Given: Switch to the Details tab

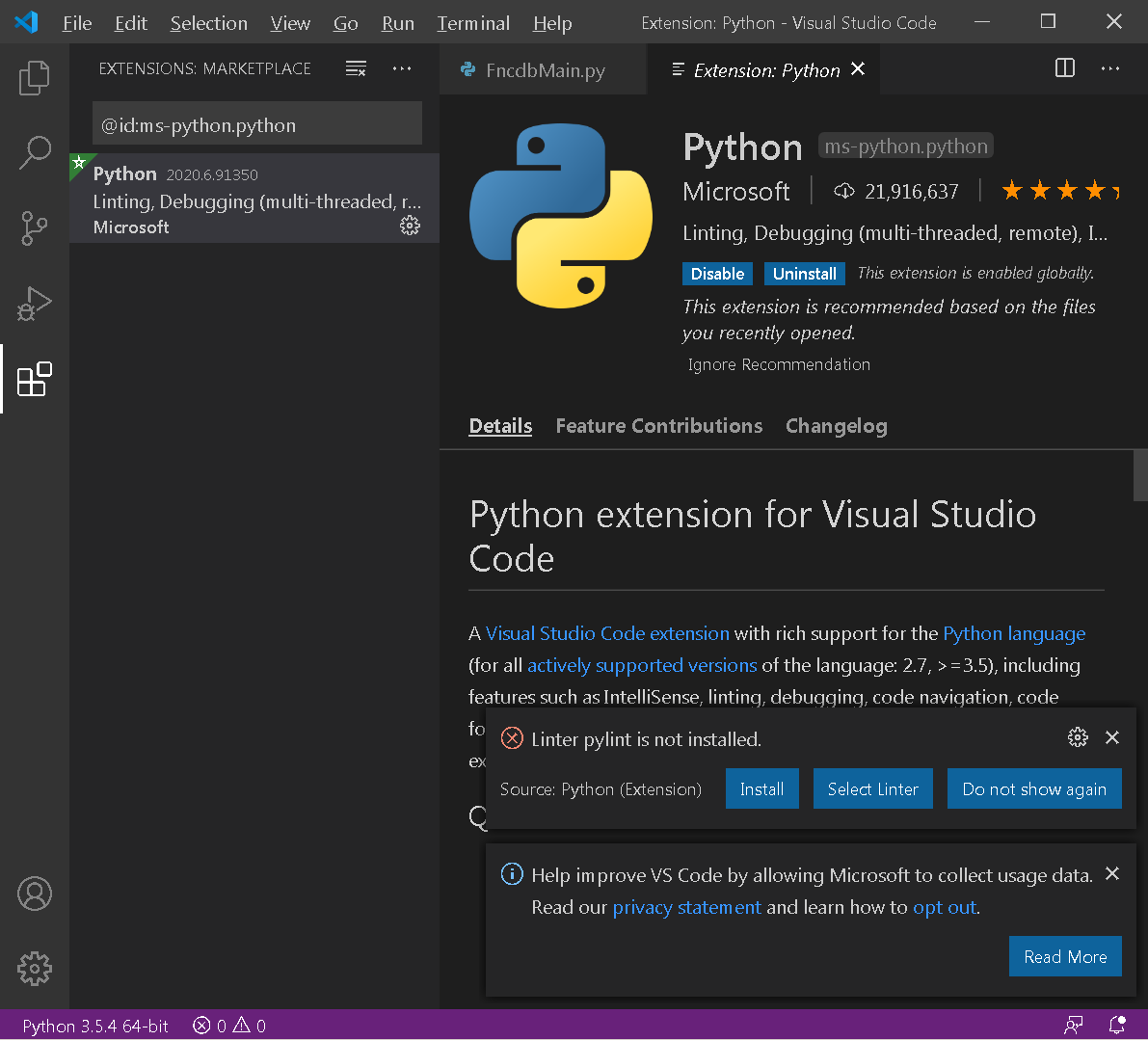Looking at the screenshot, I should click(x=501, y=426).
